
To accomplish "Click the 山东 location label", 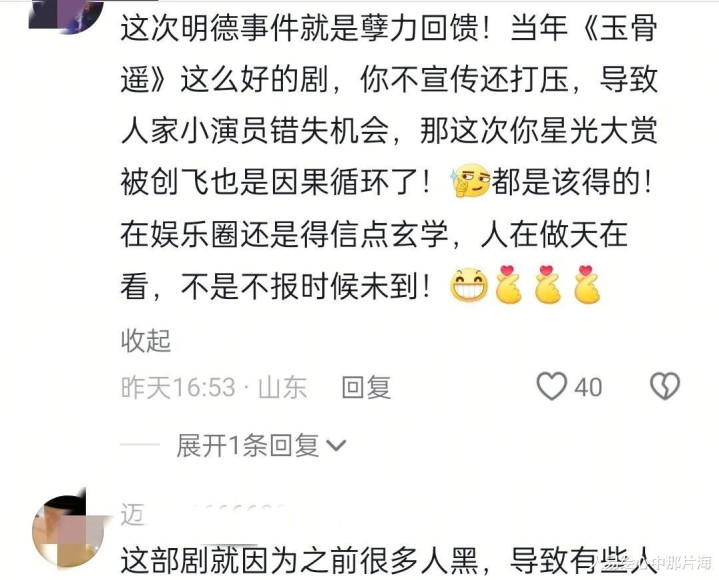I will click(x=282, y=387).
